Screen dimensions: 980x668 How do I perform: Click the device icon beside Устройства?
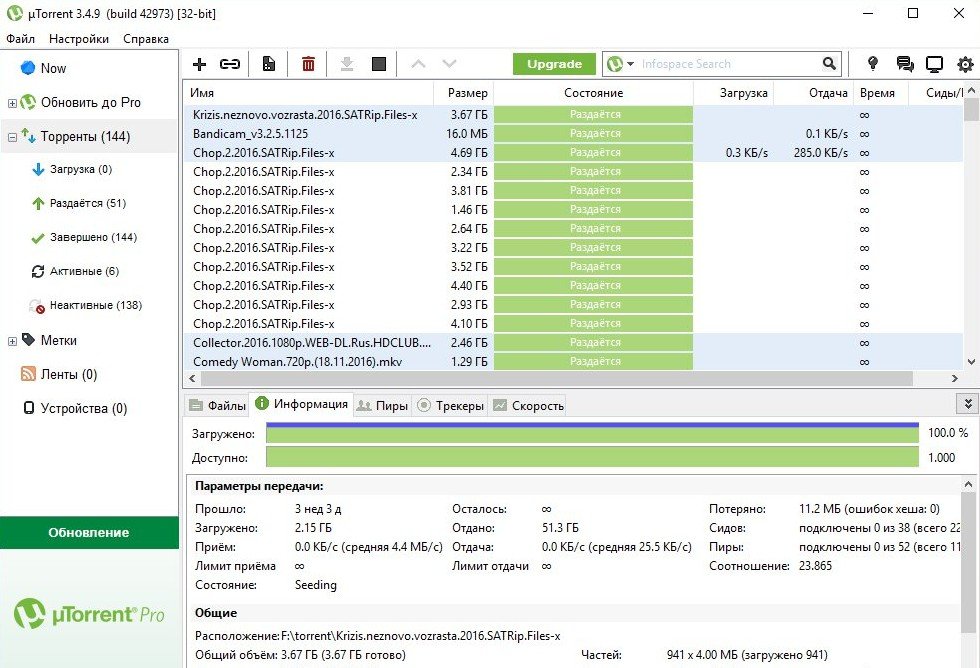[x=29, y=408]
